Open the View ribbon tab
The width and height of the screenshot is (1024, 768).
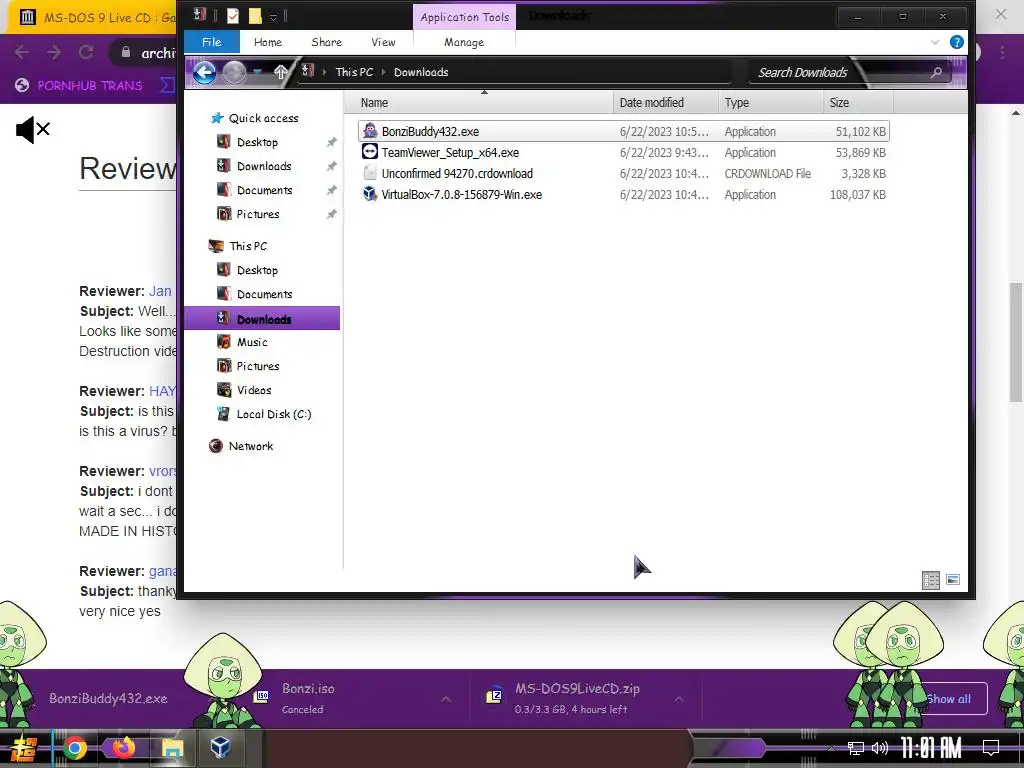(x=383, y=42)
